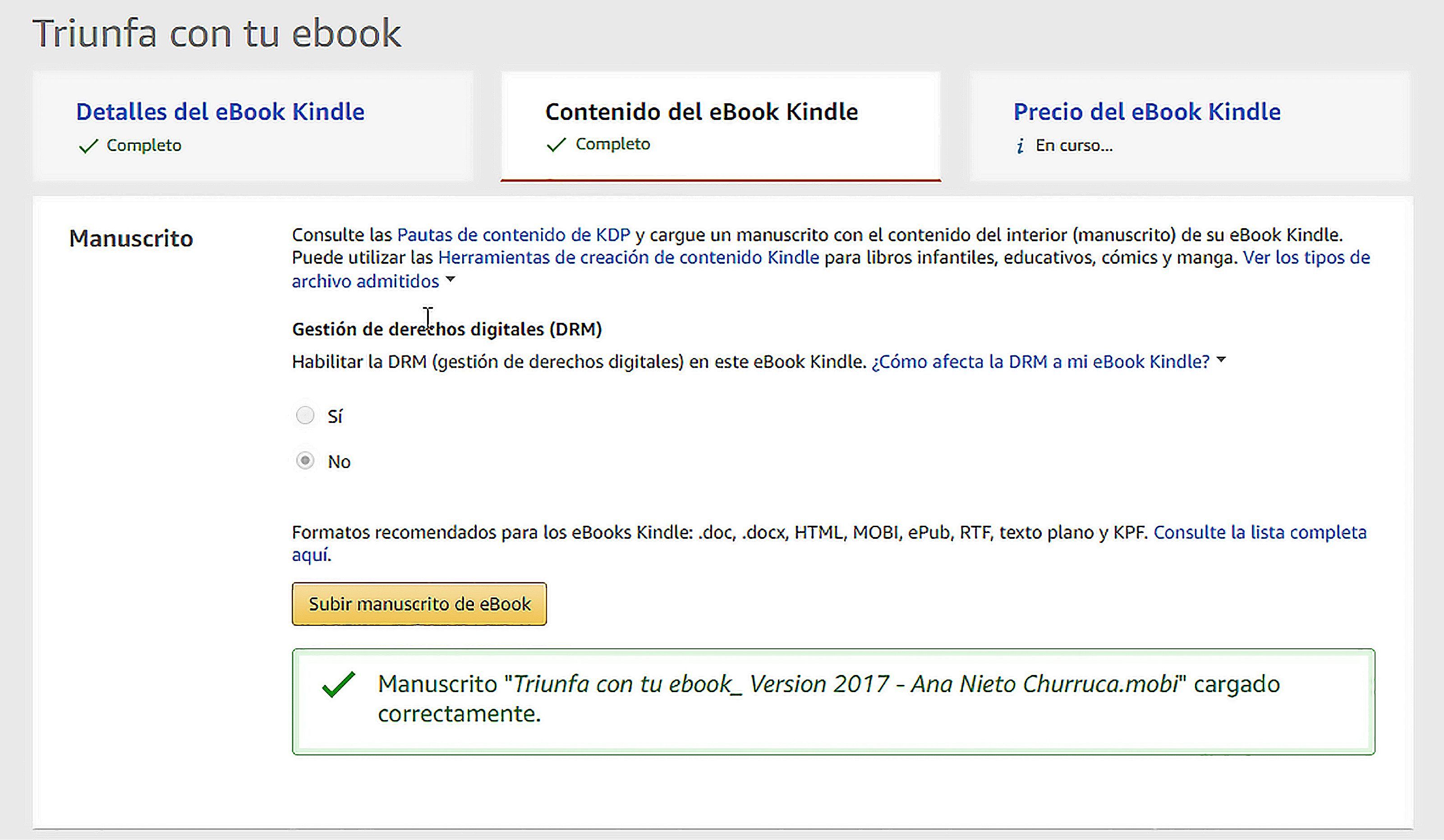
Task: Click the arrow after the DRM question link
Action: coord(1221,360)
